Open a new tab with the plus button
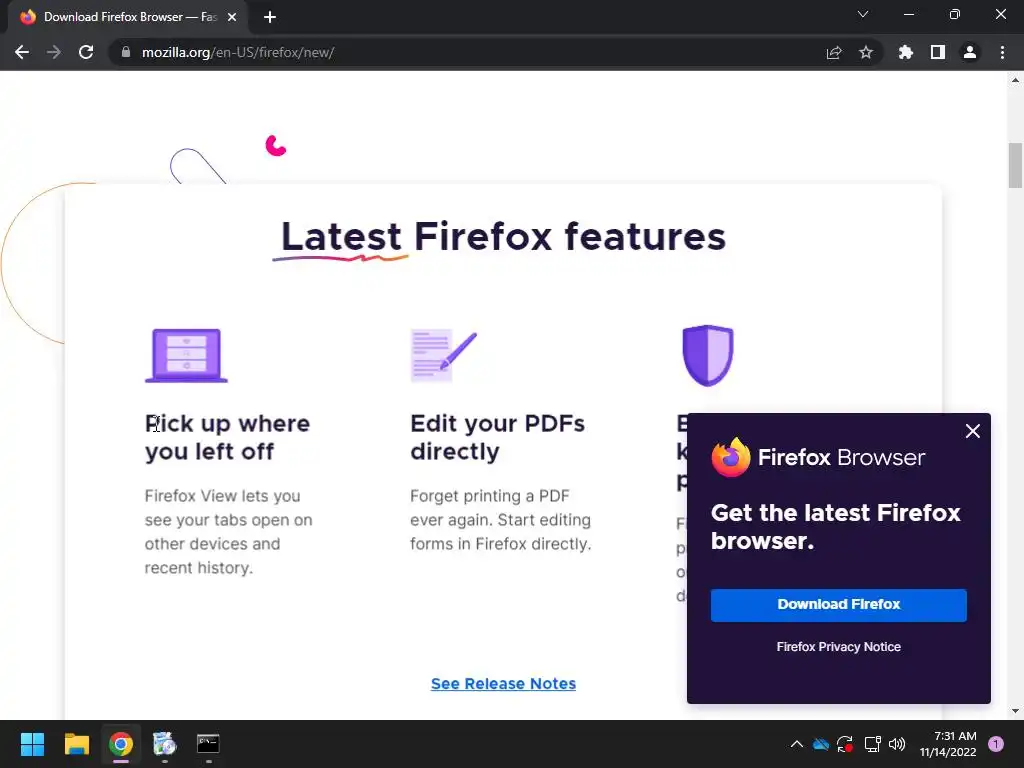Image resolution: width=1024 pixels, height=768 pixels. point(270,17)
